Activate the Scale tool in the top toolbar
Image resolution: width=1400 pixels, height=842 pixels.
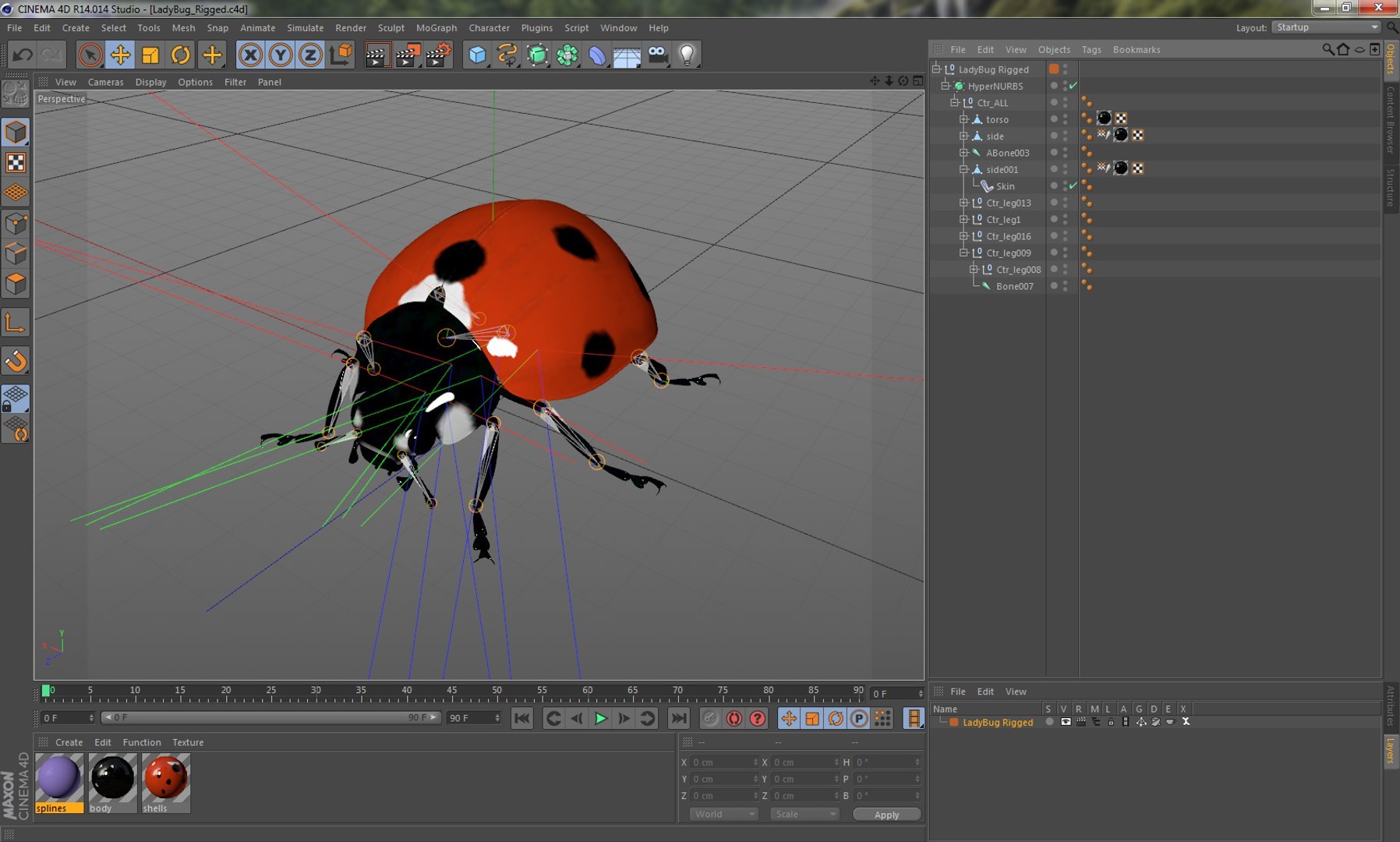pos(150,55)
